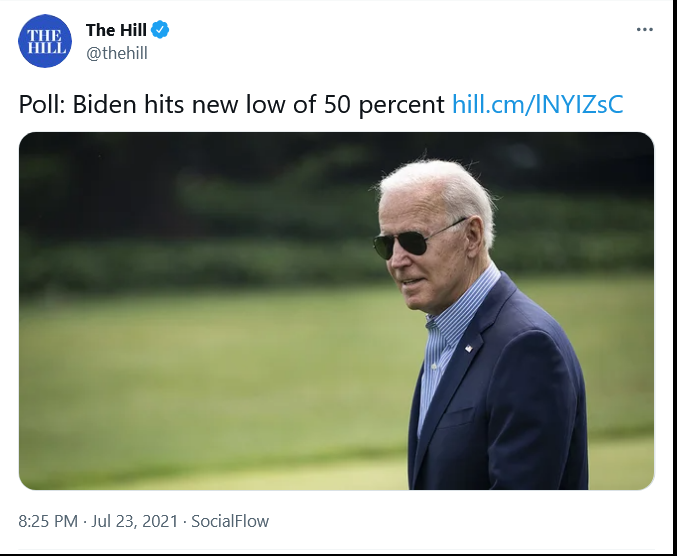Enlarge the attached photo of man in sunglasses
The image size is (677, 556).
336,311
